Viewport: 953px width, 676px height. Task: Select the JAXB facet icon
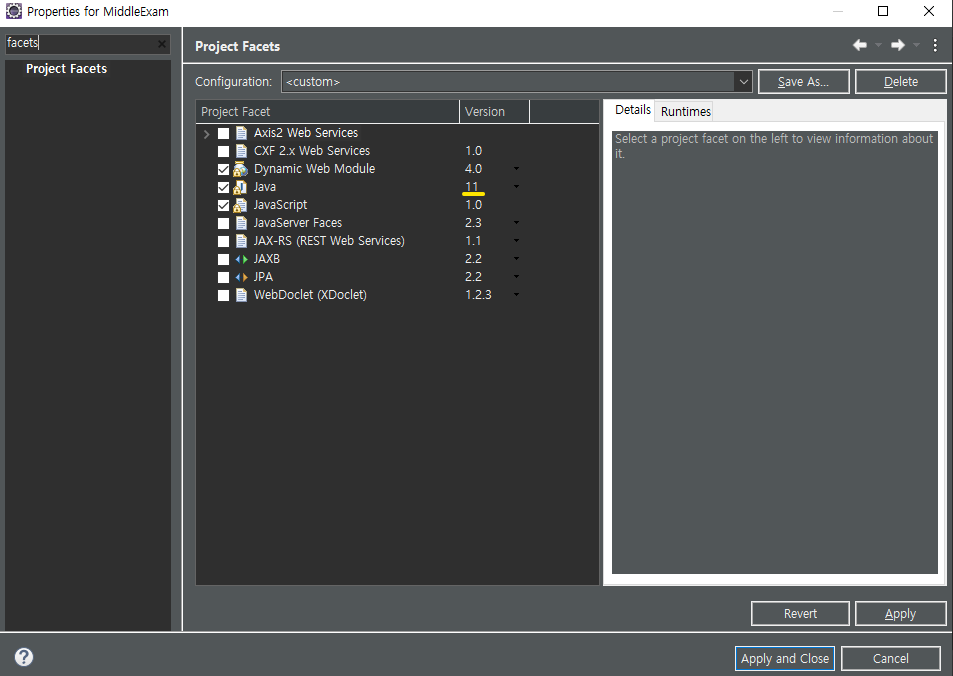tap(240, 258)
